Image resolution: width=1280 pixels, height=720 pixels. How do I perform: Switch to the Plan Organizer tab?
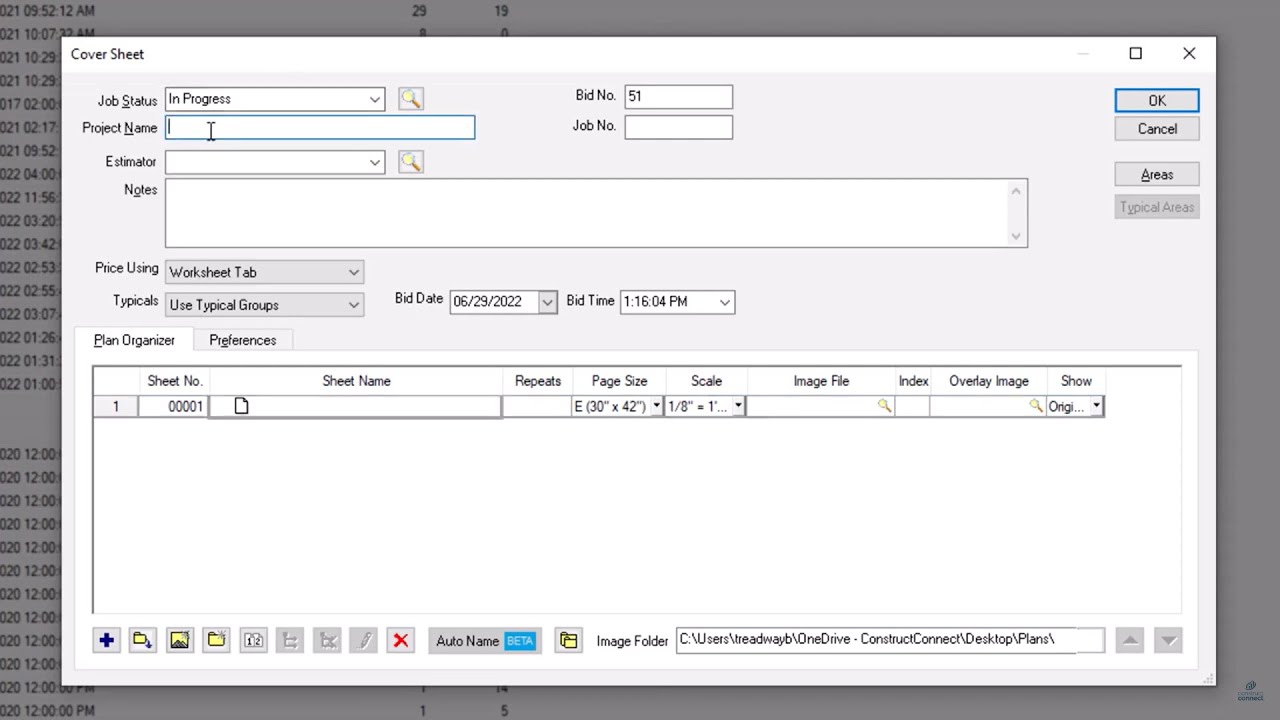click(134, 340)
